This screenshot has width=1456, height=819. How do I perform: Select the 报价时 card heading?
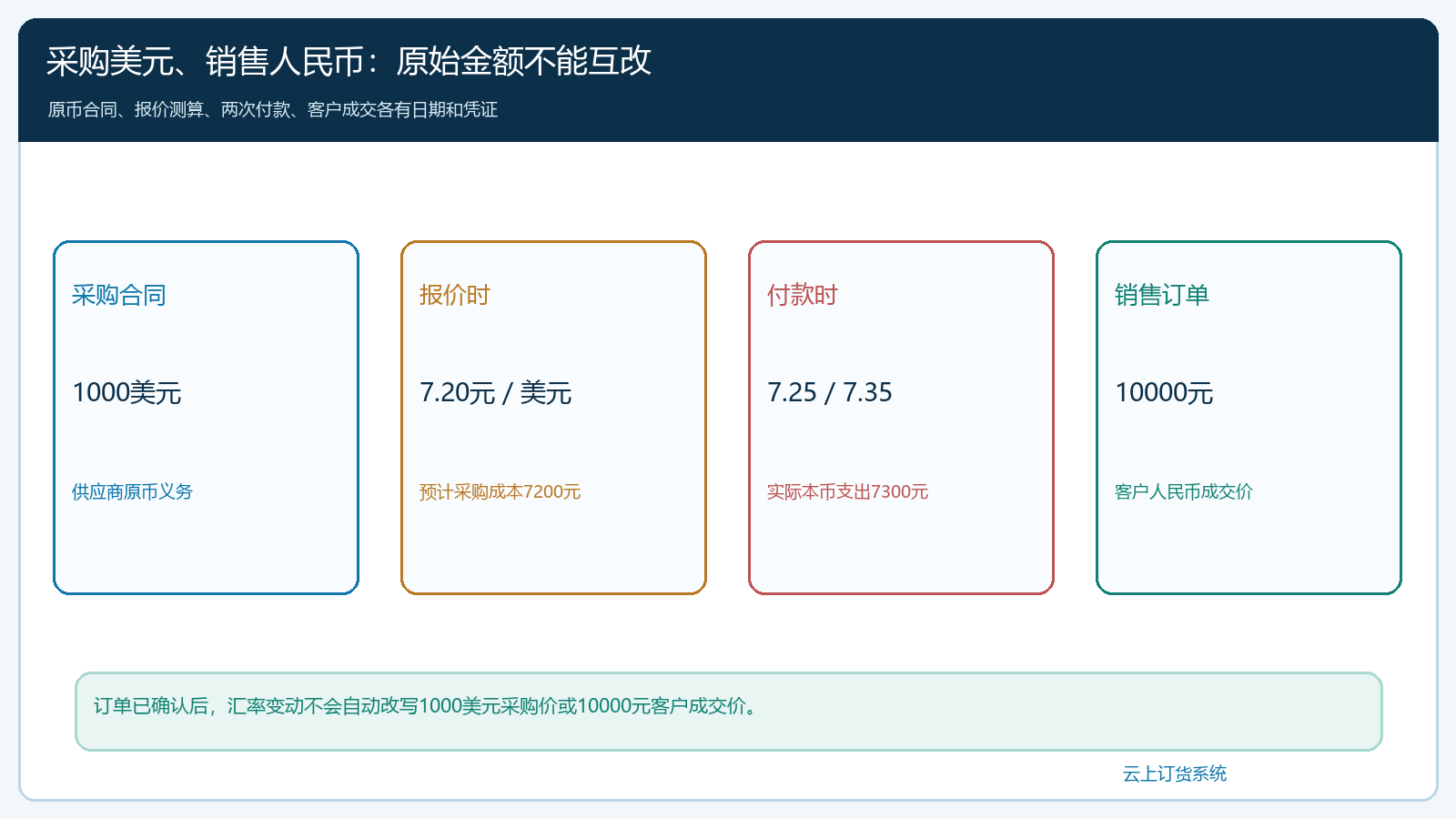click(454, 295)
